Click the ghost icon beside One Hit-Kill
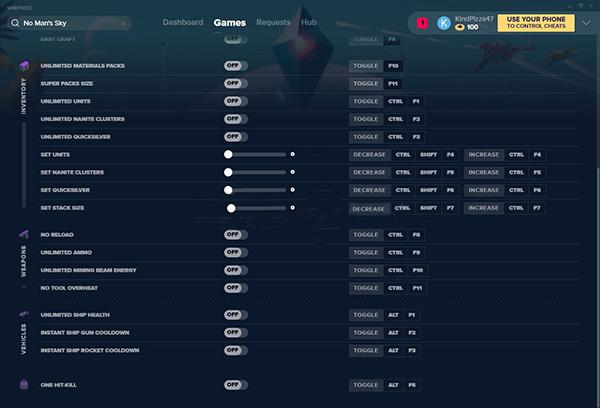Screen dimensions: 600x408 (24, 384)
